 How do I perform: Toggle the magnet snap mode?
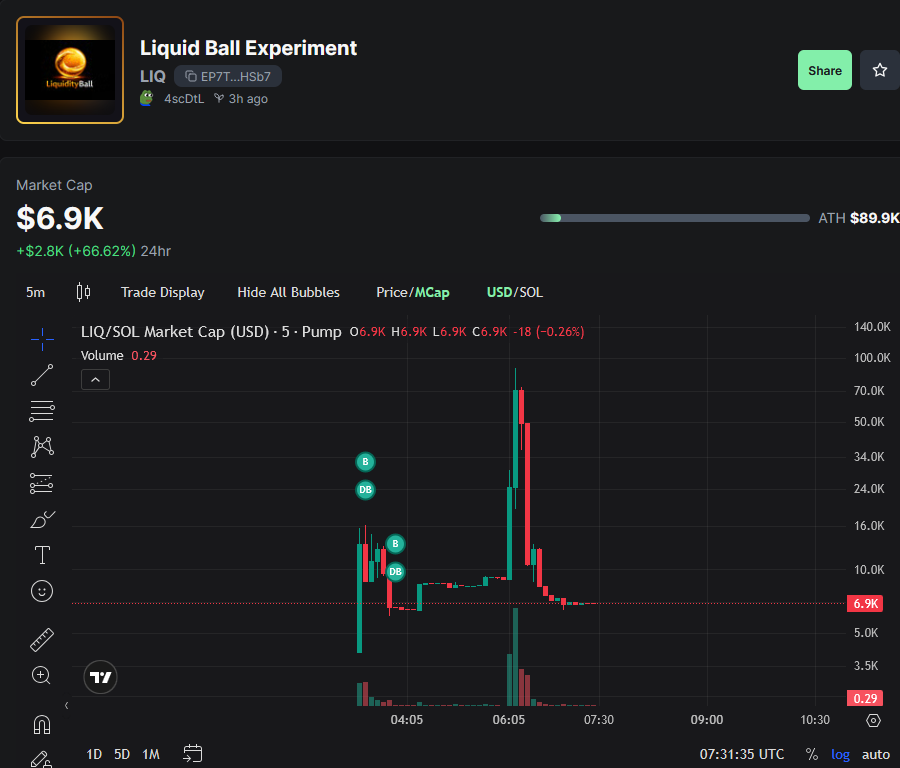tap(42, 725)
